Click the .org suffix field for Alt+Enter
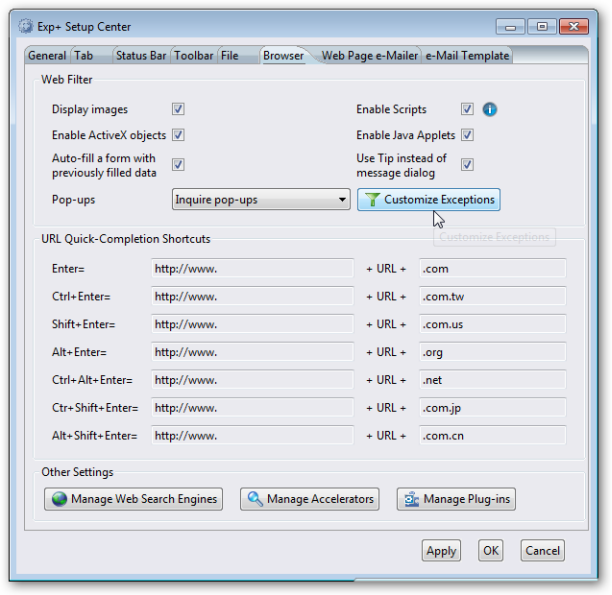This screenshot has height=595, width=612. pos(492,353)
